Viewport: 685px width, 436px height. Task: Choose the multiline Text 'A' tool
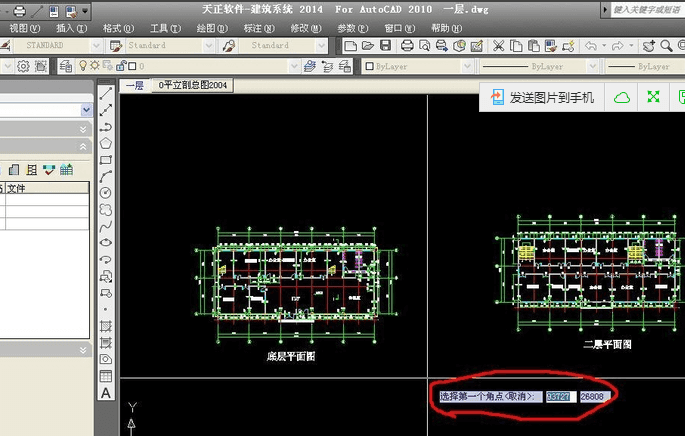pyautogui.click(x=106, y=393)
